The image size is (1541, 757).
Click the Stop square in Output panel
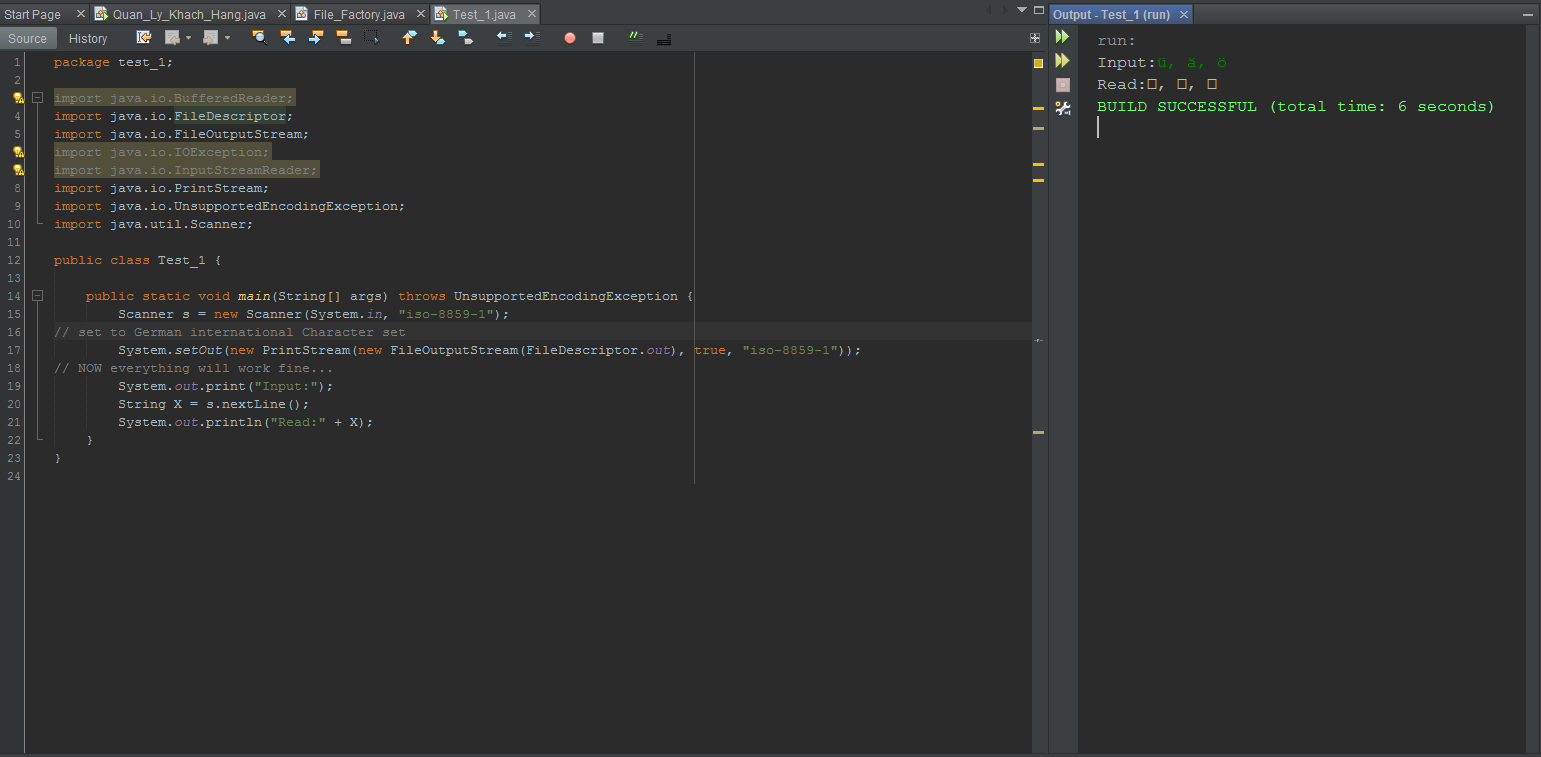pyautogui.click(x=1062, y=85)
